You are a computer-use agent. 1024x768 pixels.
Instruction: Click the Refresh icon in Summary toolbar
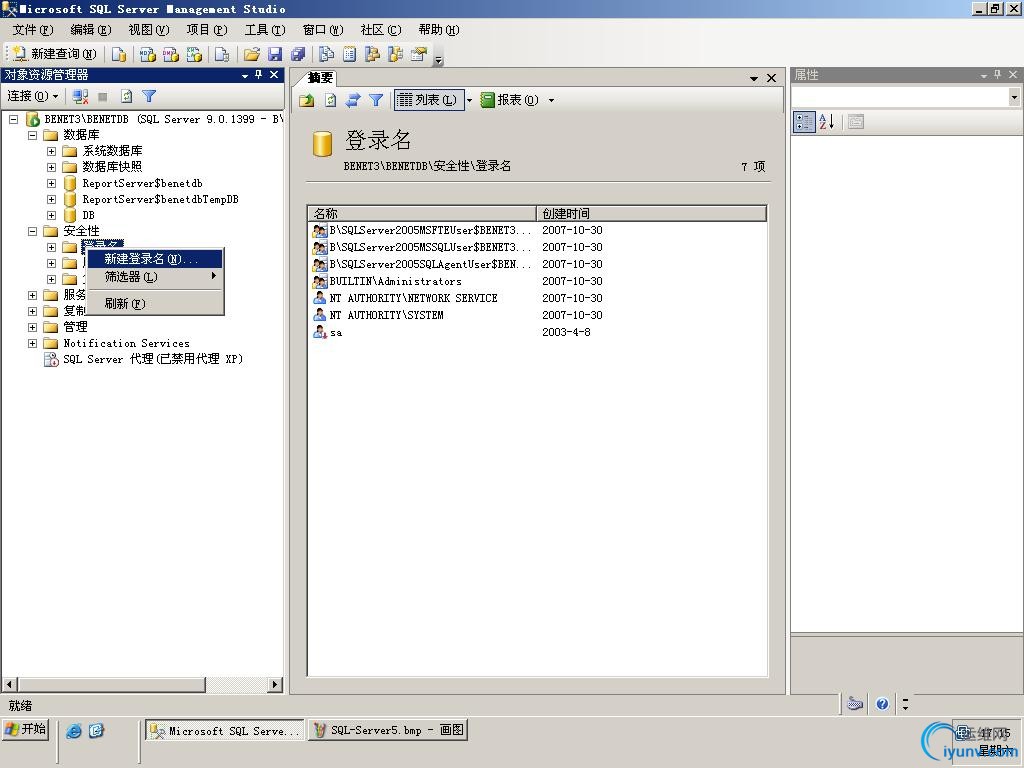point(330,100)
